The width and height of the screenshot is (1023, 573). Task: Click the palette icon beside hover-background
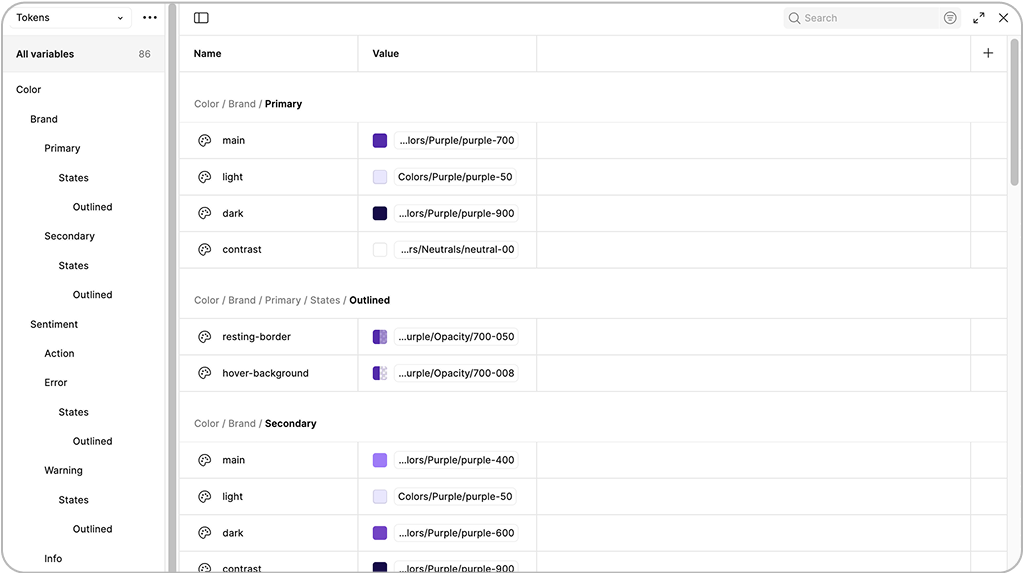[205, 373]
